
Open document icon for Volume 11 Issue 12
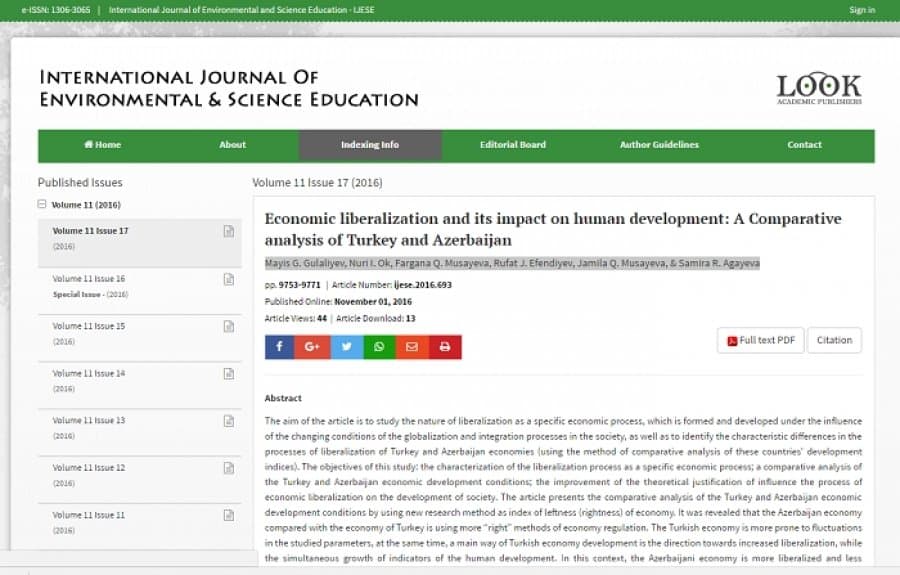click(228, 468)
